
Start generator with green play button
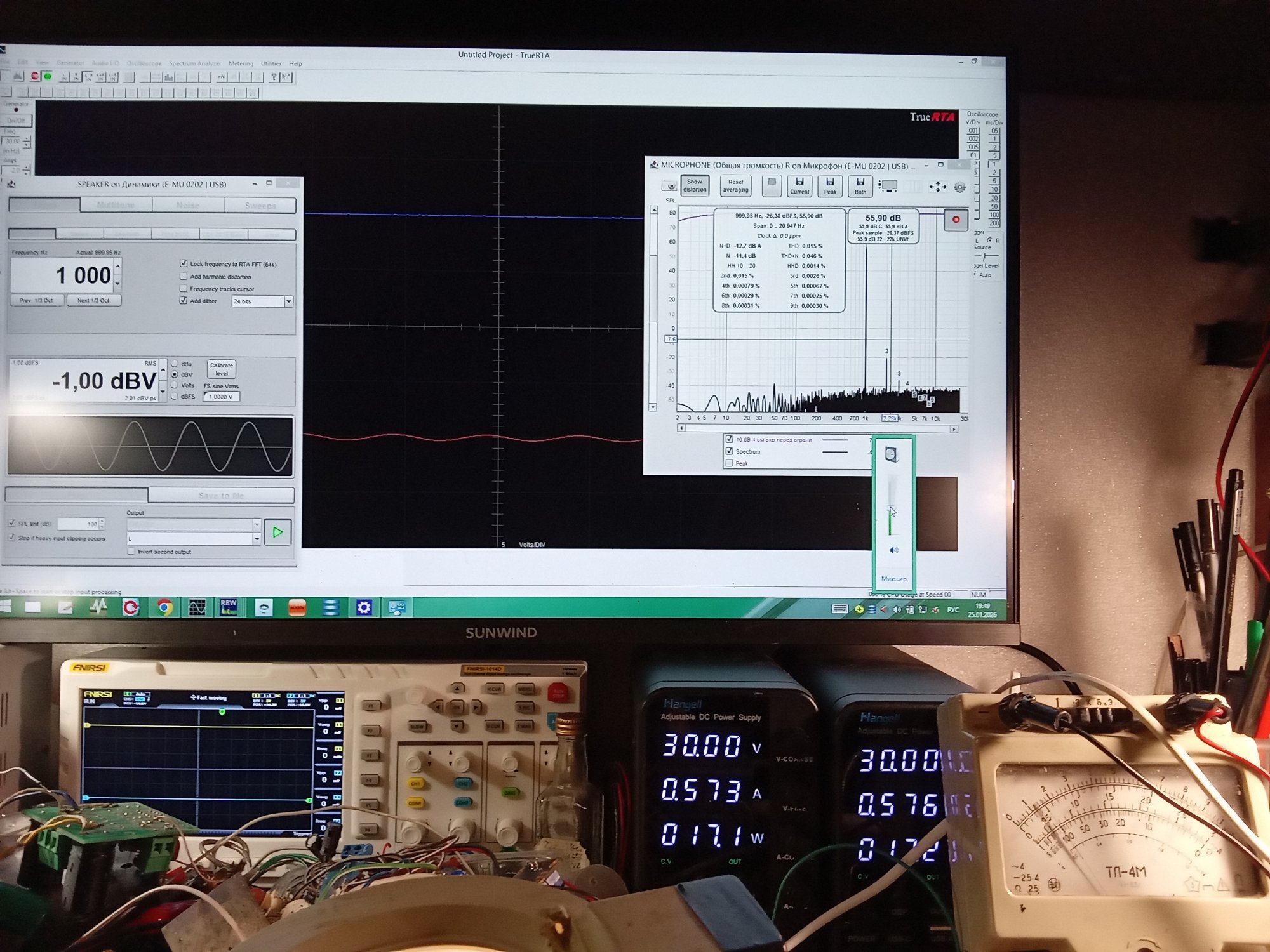pyautogui.click(x=278, y=532)
